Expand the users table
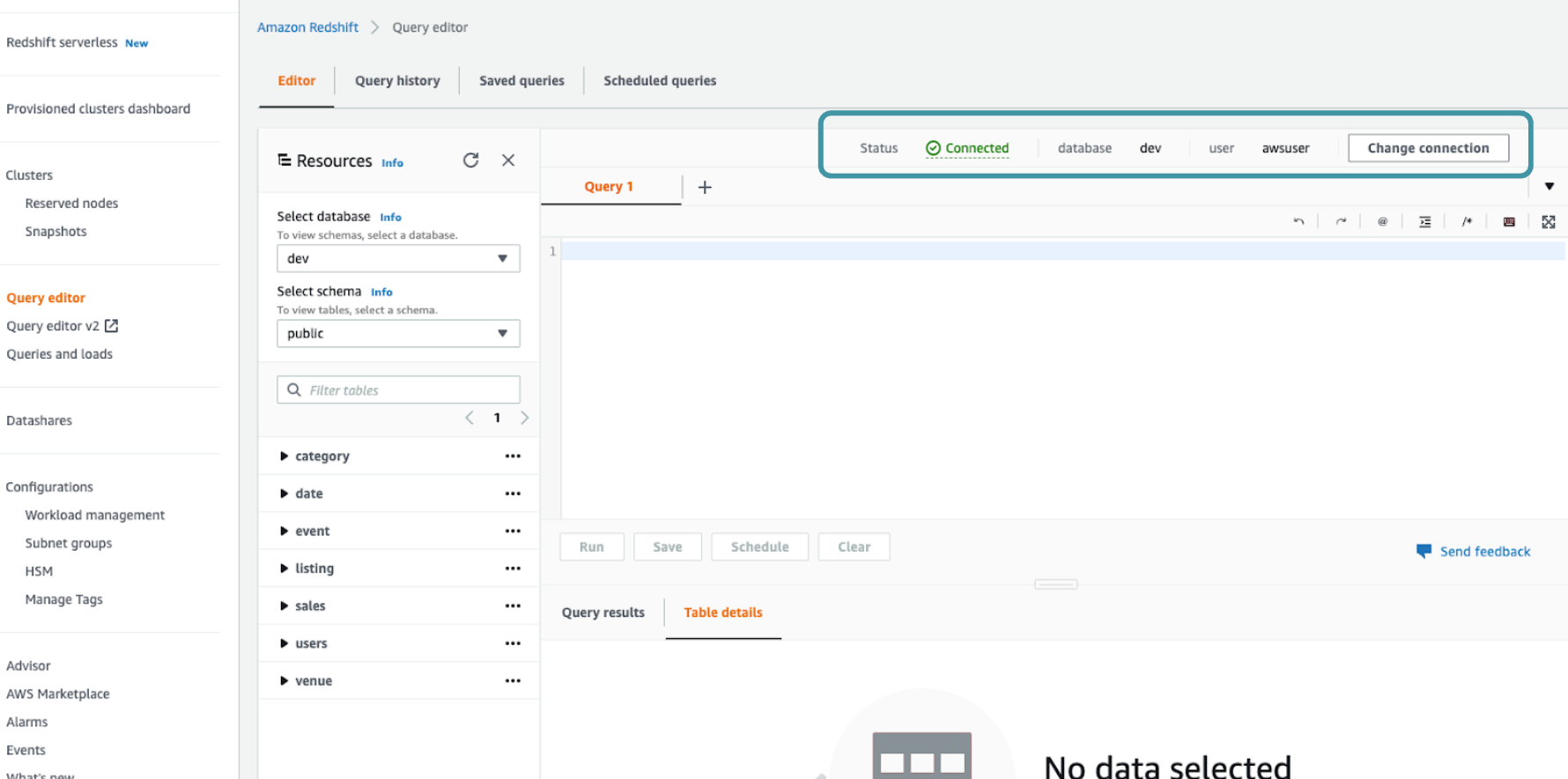Viewport: 1568px width, 779px height. click(284, 643)
